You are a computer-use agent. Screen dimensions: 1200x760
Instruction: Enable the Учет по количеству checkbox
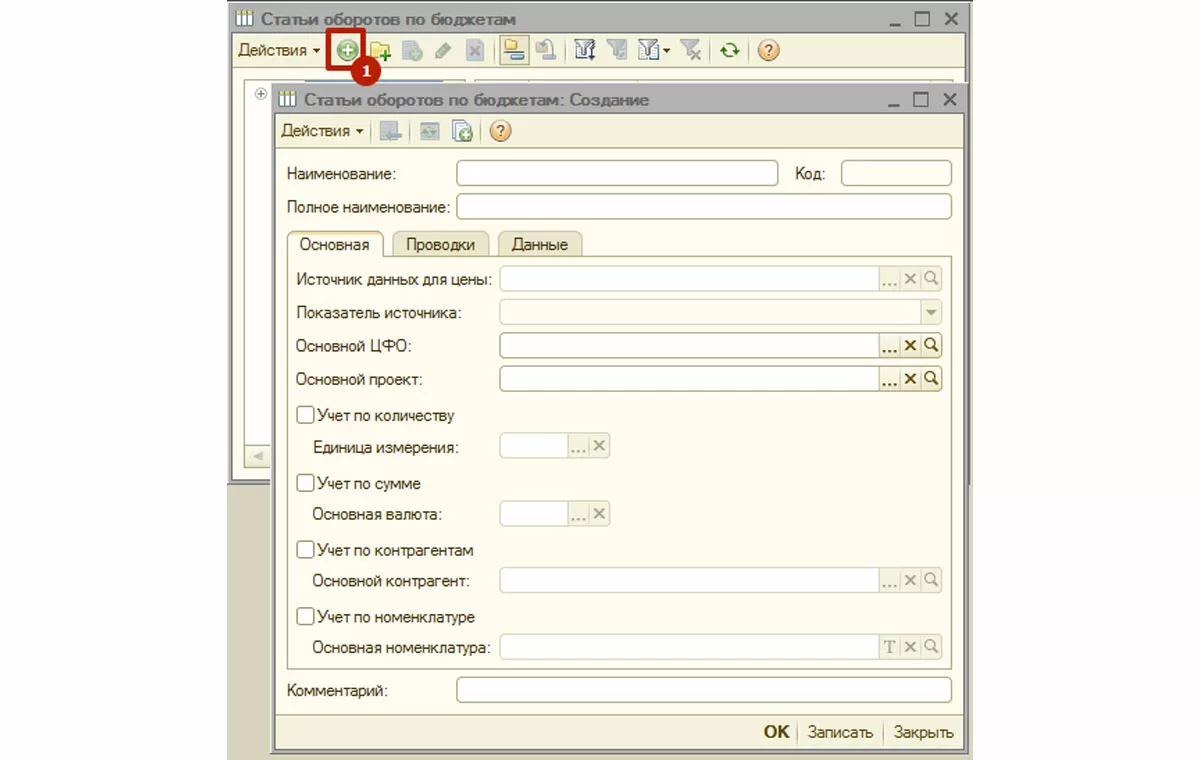306,415
